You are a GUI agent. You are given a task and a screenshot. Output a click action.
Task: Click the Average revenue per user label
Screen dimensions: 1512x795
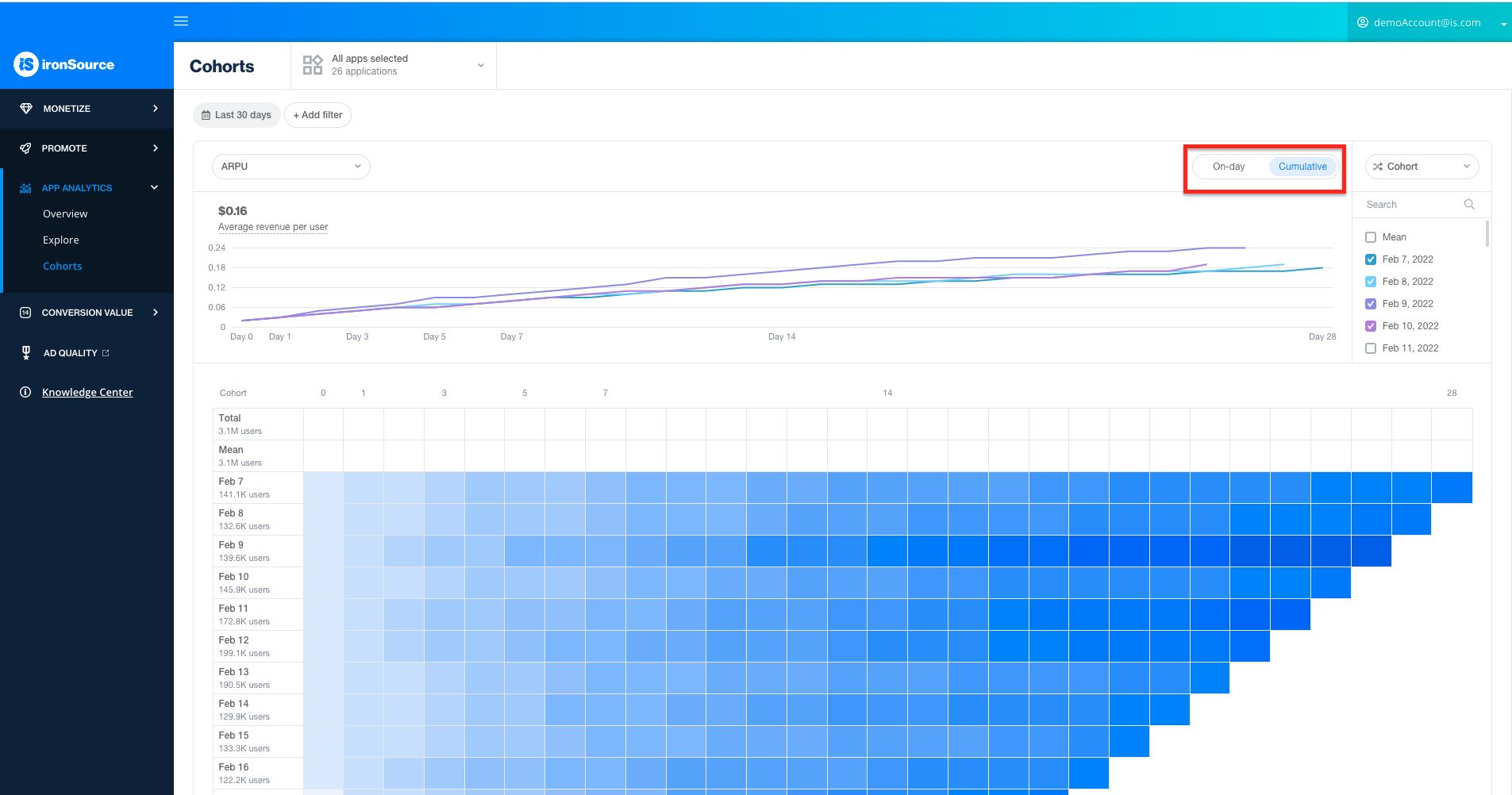point(273,227)
